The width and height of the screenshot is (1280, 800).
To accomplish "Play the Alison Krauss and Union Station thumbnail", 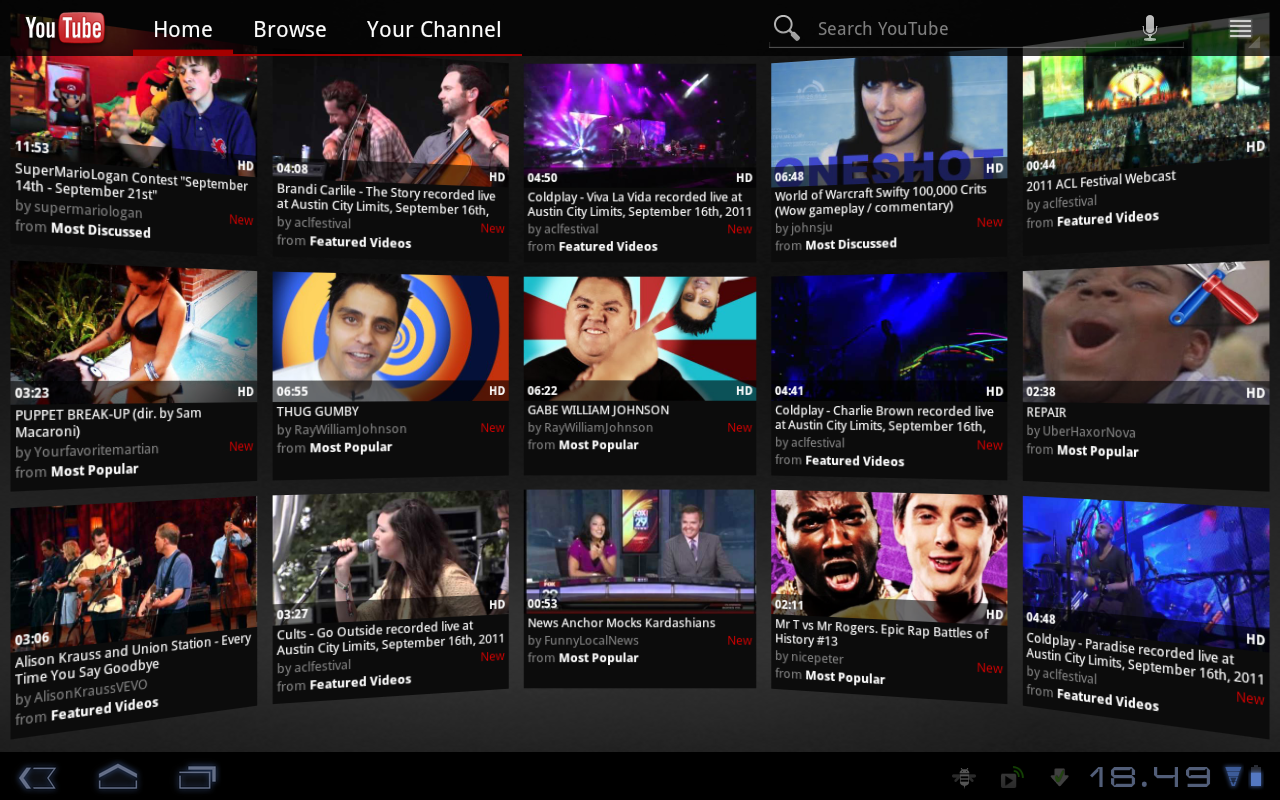I will pyautogui.click(x=133, y=575).
